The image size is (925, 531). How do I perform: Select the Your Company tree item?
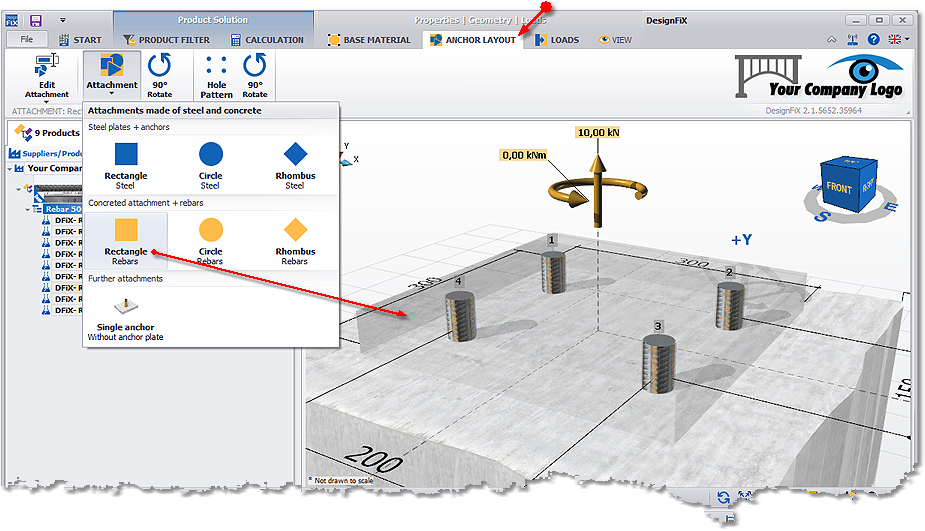54,168
